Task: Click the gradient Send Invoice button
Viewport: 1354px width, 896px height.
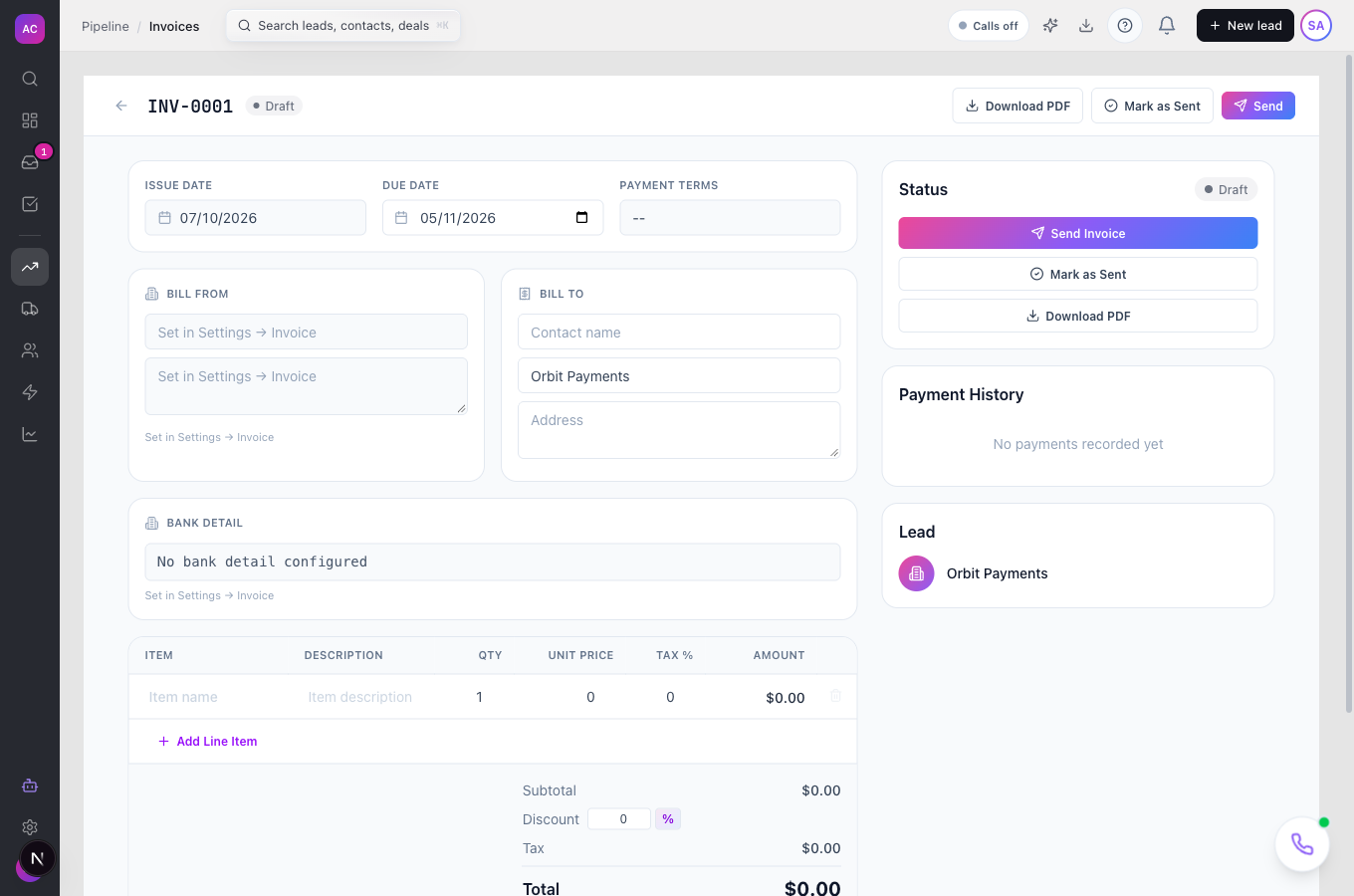Action: (1078, 233)
